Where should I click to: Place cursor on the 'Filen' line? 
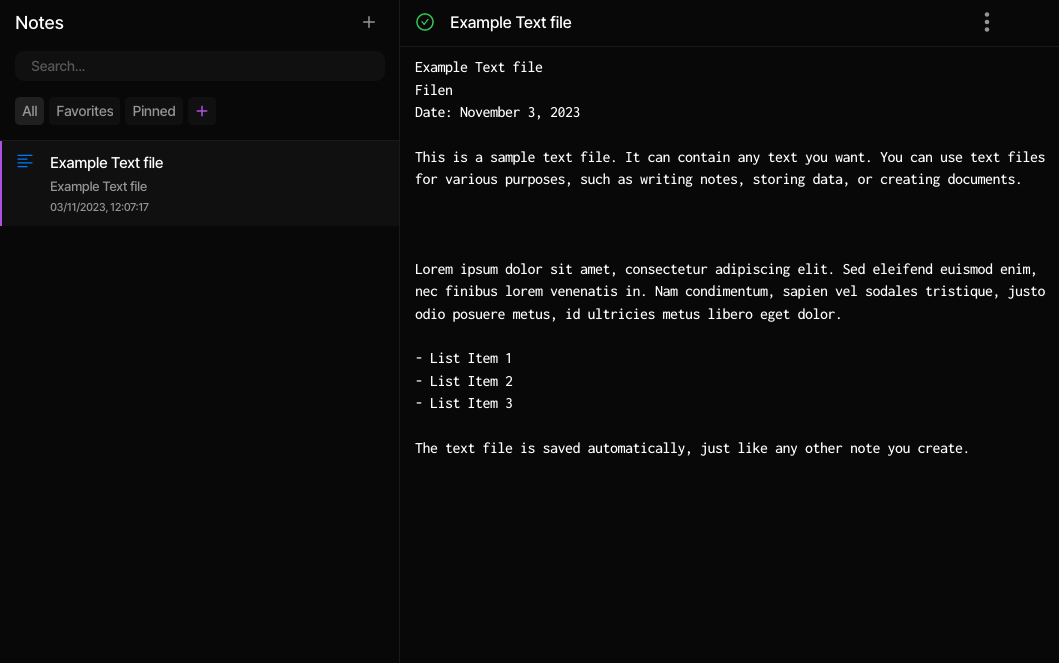point(434,90)
